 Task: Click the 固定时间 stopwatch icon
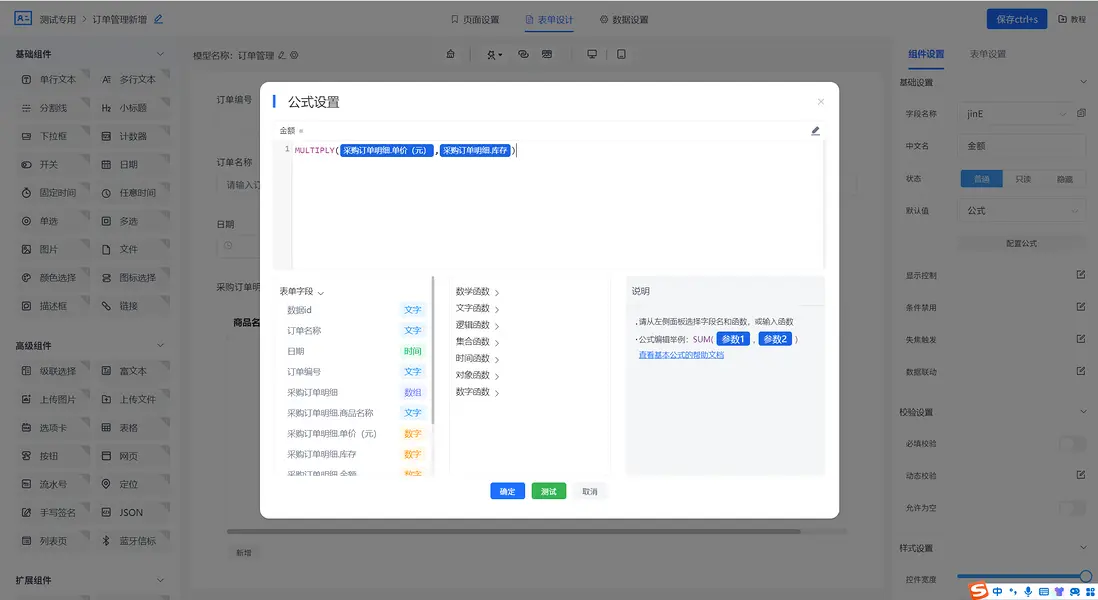(26, 193)
